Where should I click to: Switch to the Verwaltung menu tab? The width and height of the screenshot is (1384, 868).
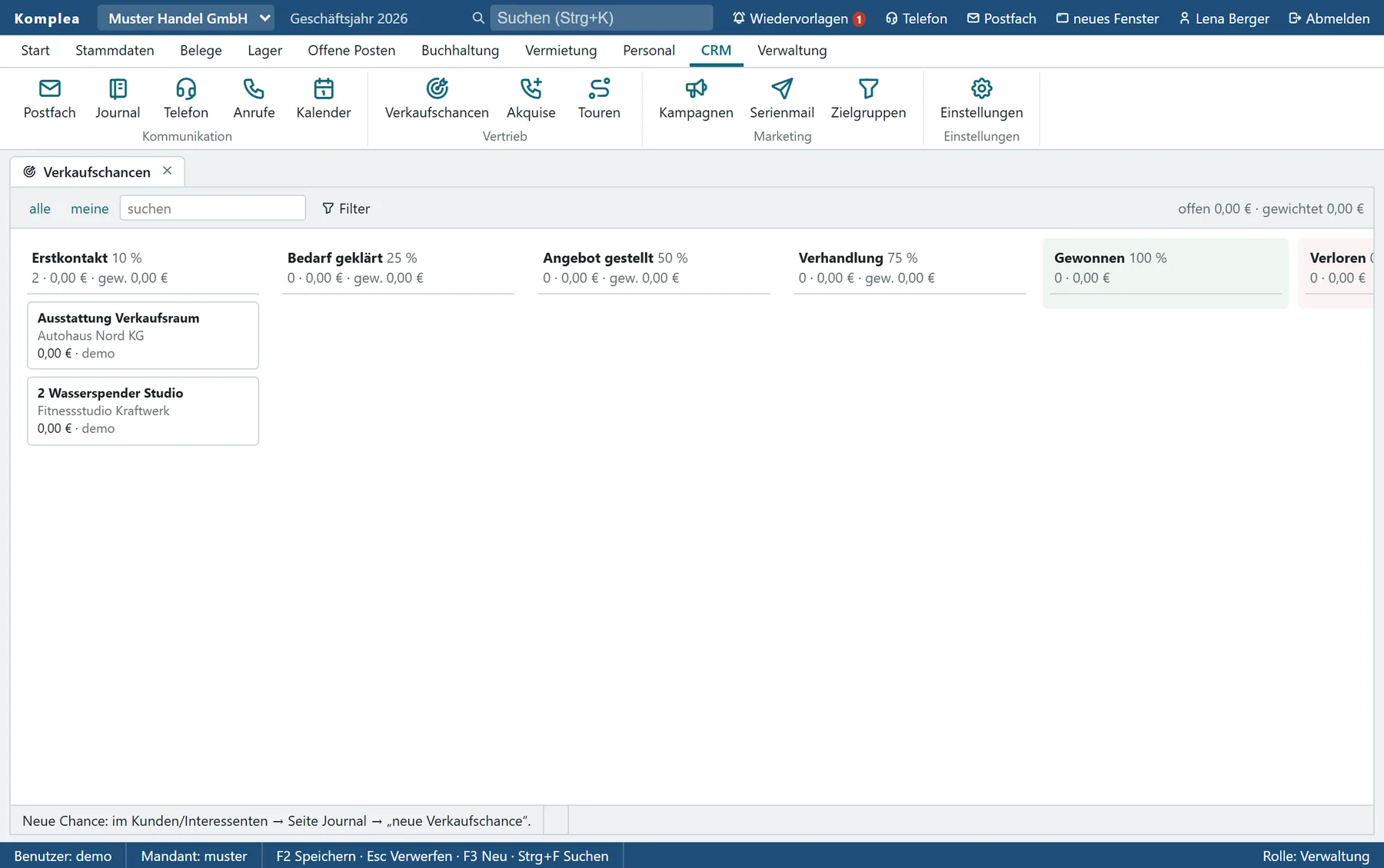(x=792, y=51)
